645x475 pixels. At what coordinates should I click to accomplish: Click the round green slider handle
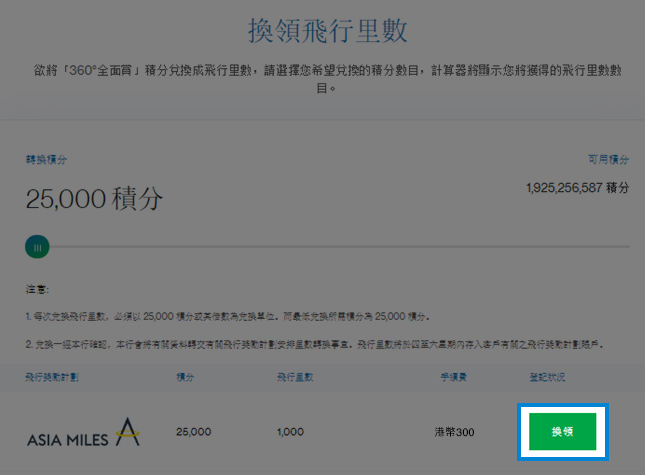(x=37, y=247)
